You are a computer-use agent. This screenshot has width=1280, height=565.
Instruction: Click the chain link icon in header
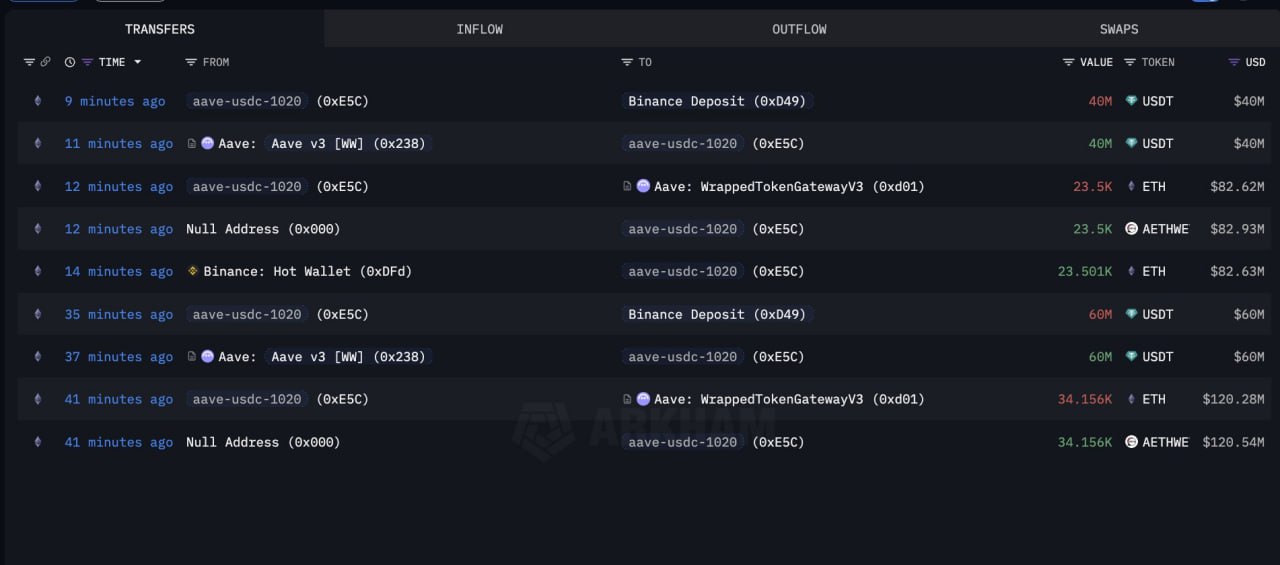point(45,62)
